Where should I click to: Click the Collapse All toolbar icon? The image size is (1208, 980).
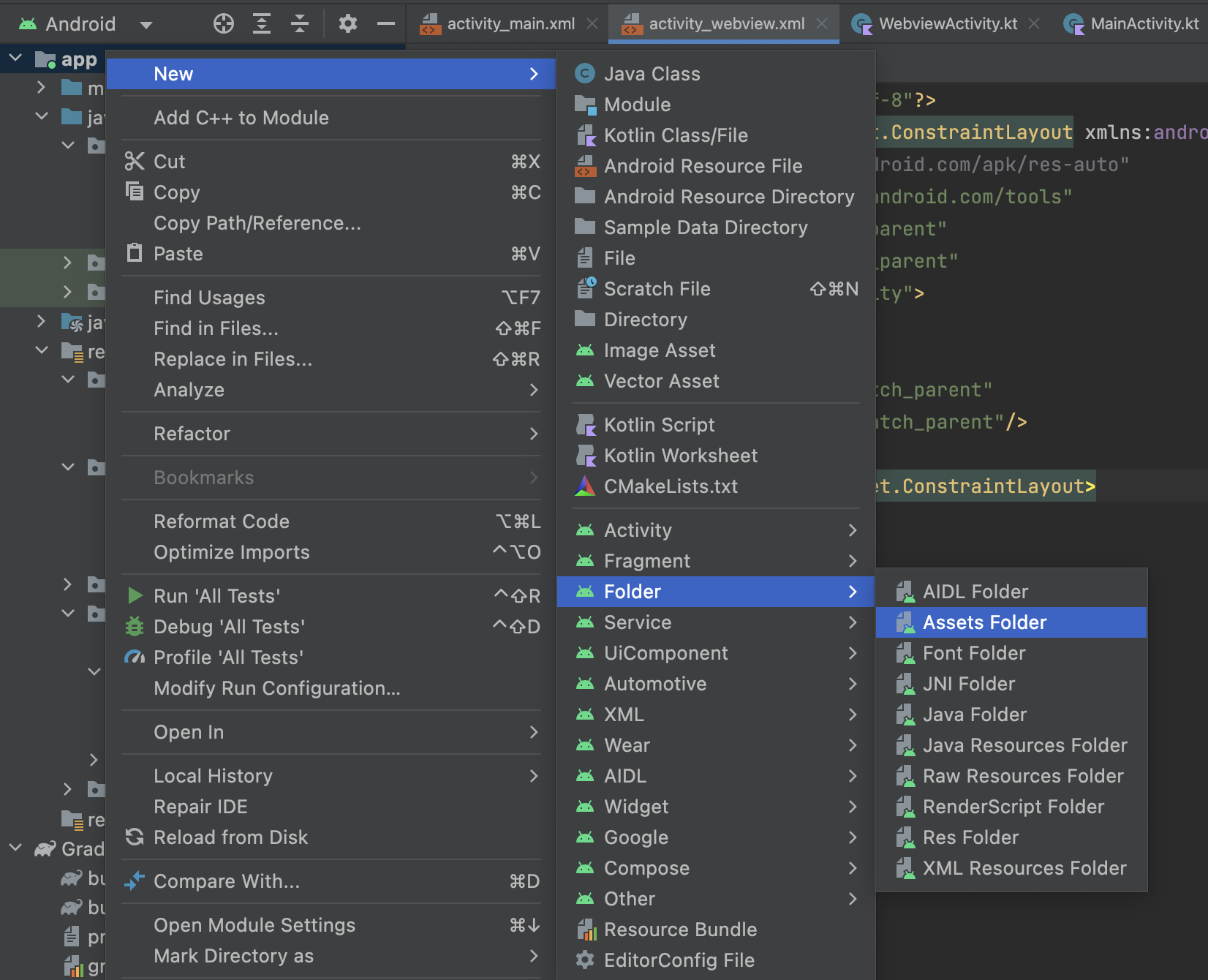[300, 24]
